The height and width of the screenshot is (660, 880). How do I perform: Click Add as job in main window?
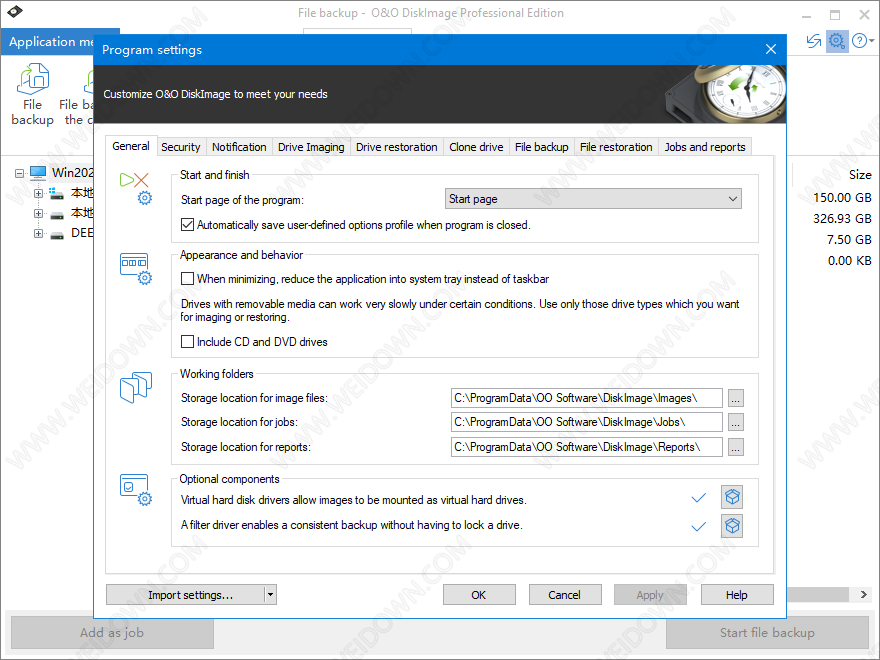(x=112, y=632)
